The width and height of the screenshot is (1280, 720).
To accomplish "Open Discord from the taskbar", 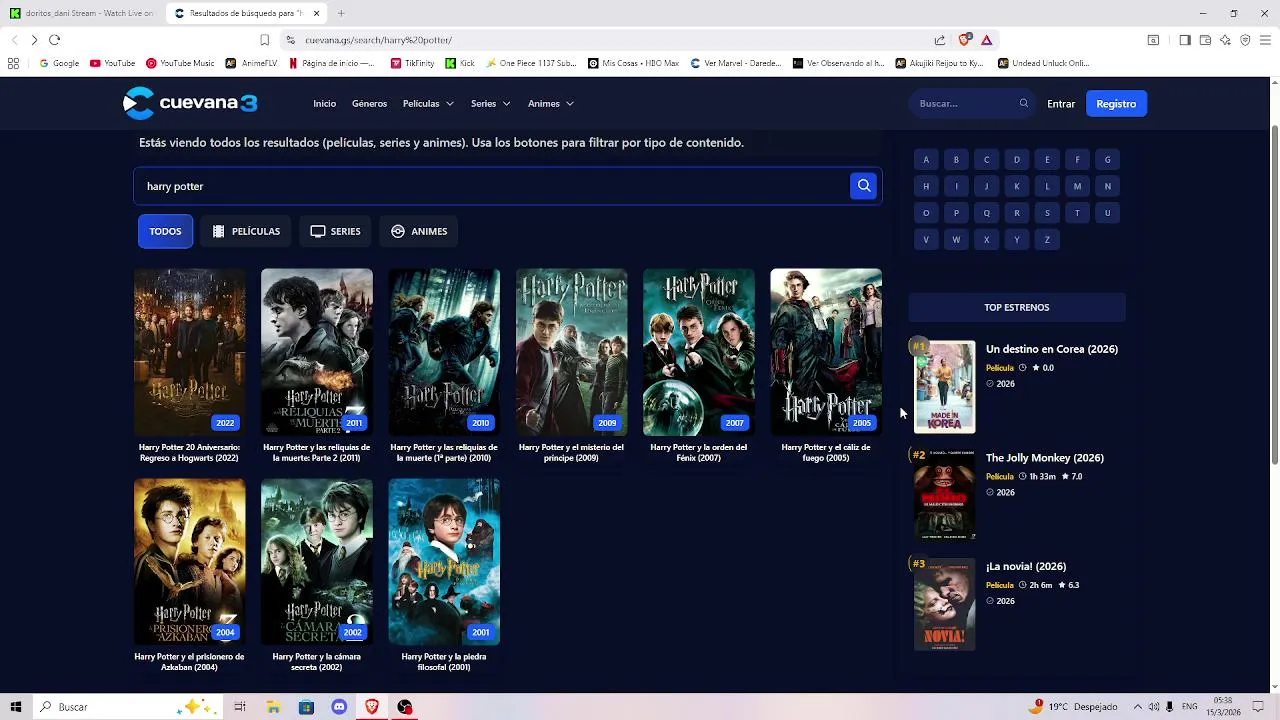I will 339,707.
